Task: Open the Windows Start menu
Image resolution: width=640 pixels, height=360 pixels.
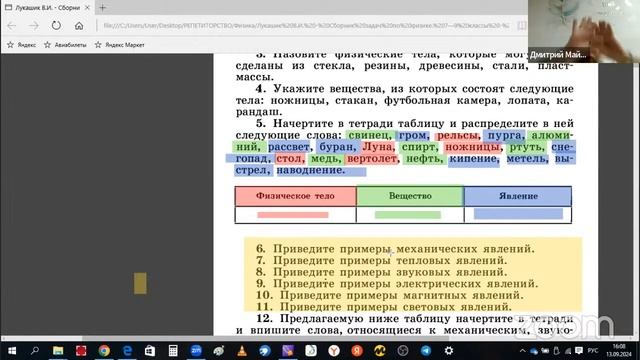Action: pos(11,351)
